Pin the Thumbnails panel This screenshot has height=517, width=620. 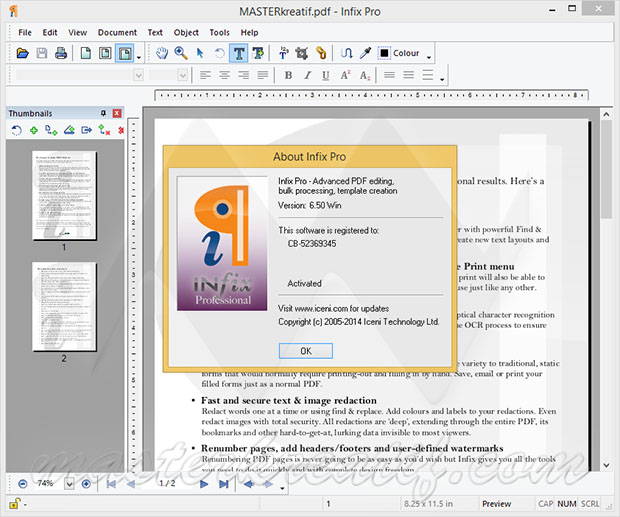point(103,114)
